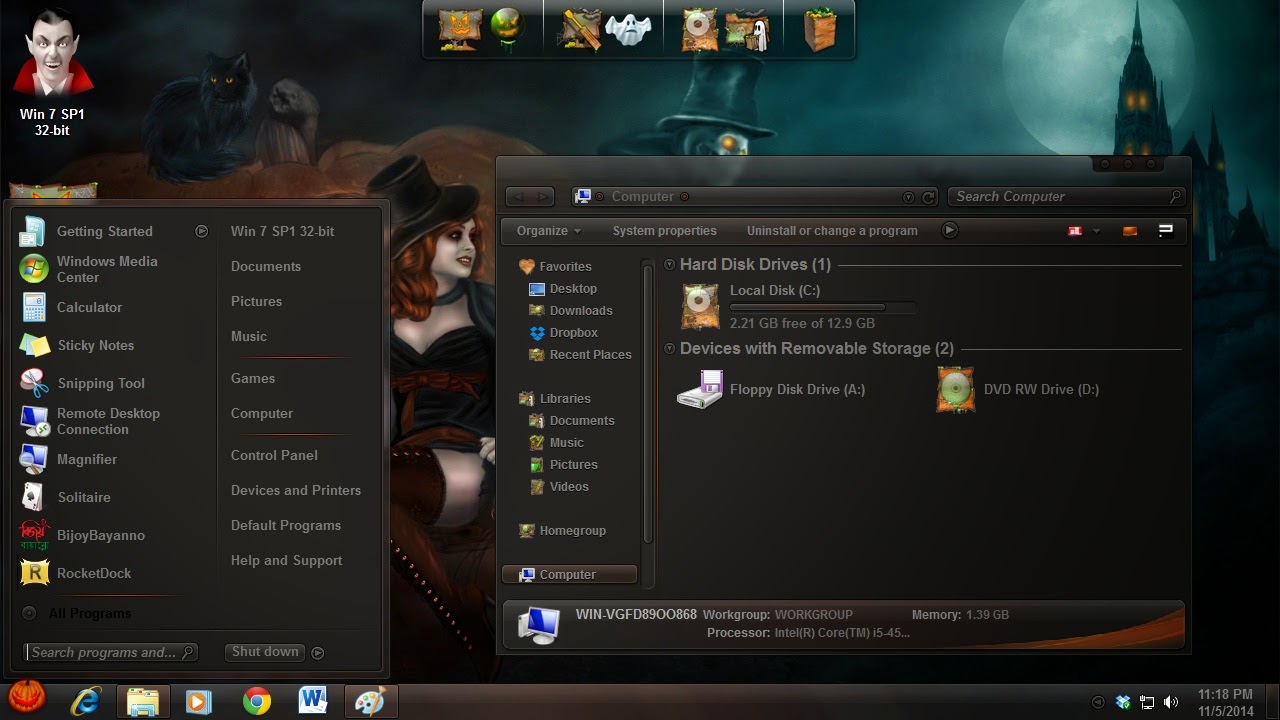Screen dimensions: 1280x720
Task: Expand the Getting Started jump list arrow
Action: (x=201, y=231)
